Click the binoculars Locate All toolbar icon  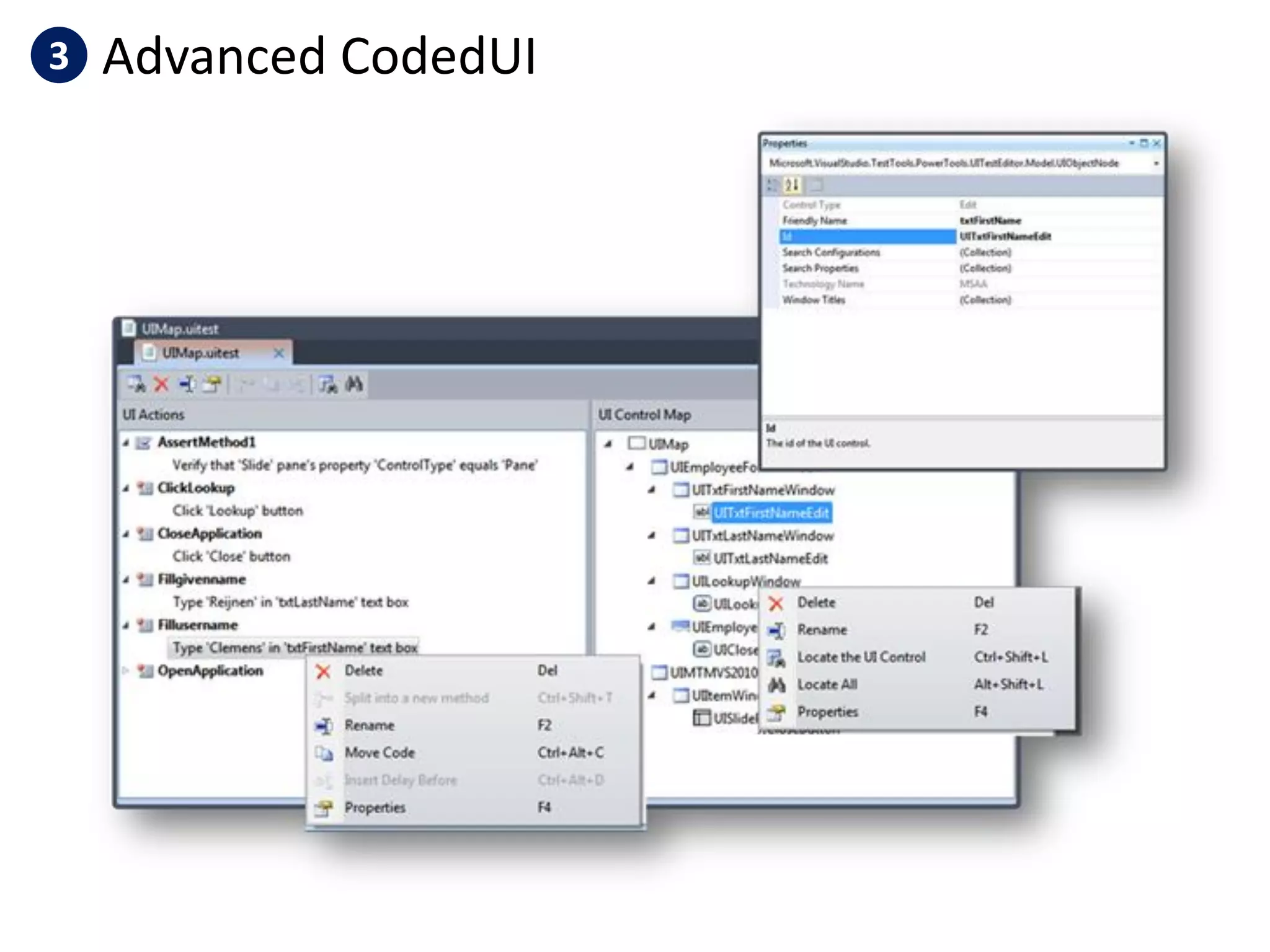[354, 384]
